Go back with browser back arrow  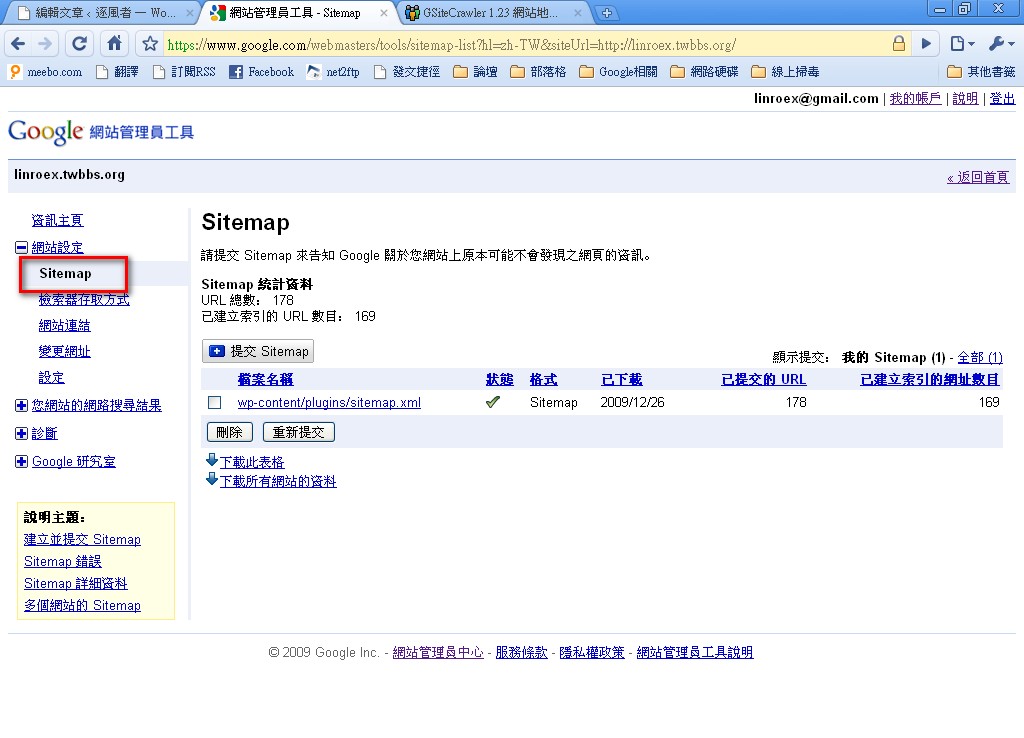[18, 44]
